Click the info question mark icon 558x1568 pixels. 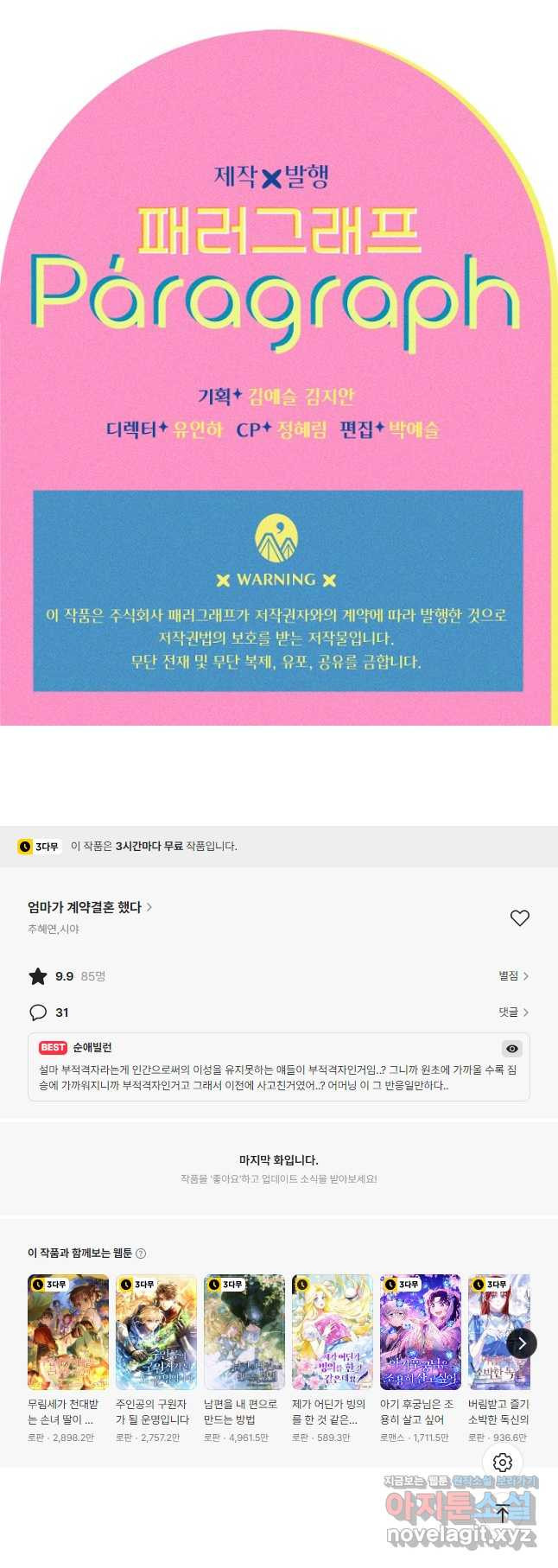141,1253
